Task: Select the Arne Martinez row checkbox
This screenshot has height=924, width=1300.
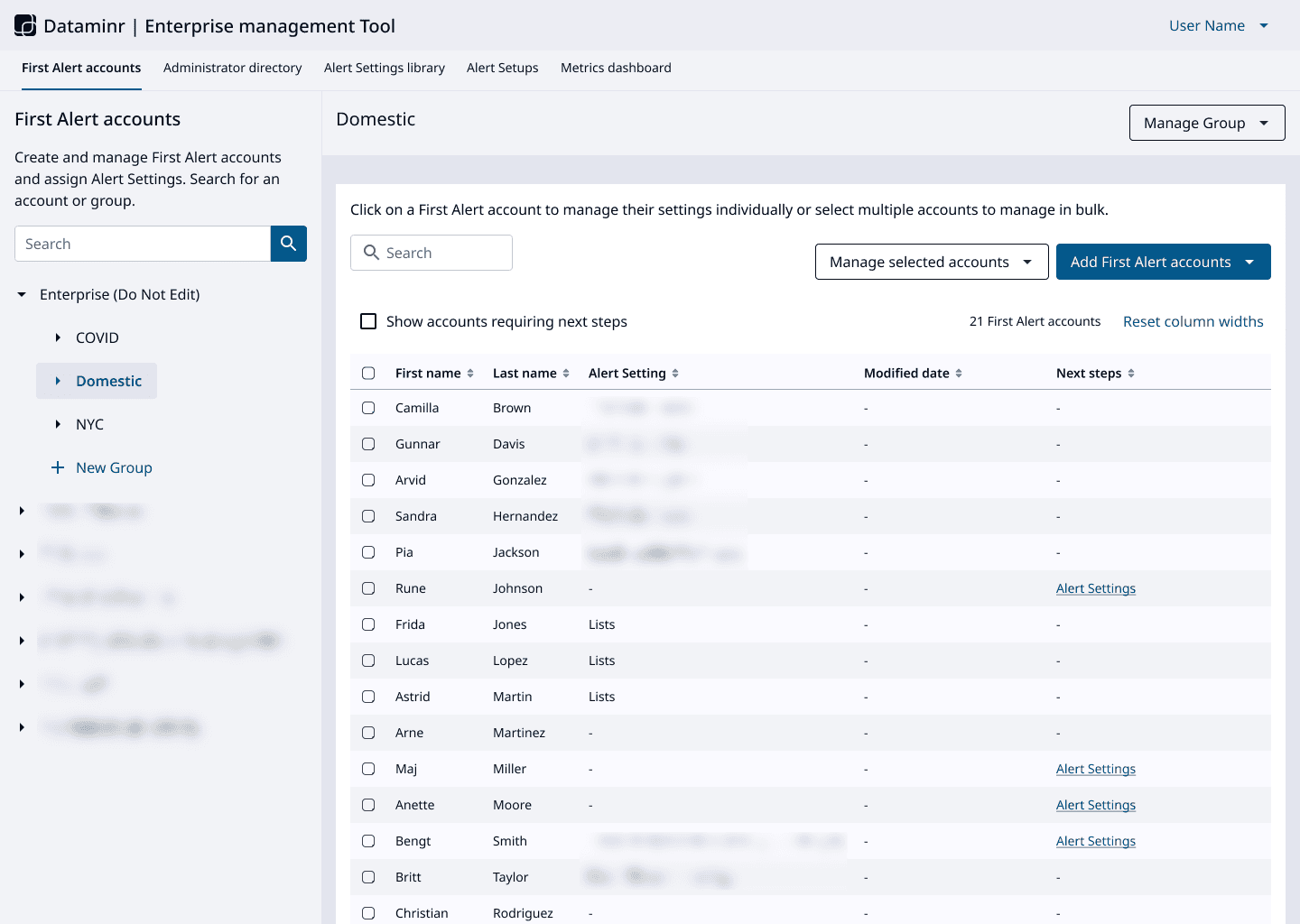Action: pyautogui.click(x=368, y=733)
